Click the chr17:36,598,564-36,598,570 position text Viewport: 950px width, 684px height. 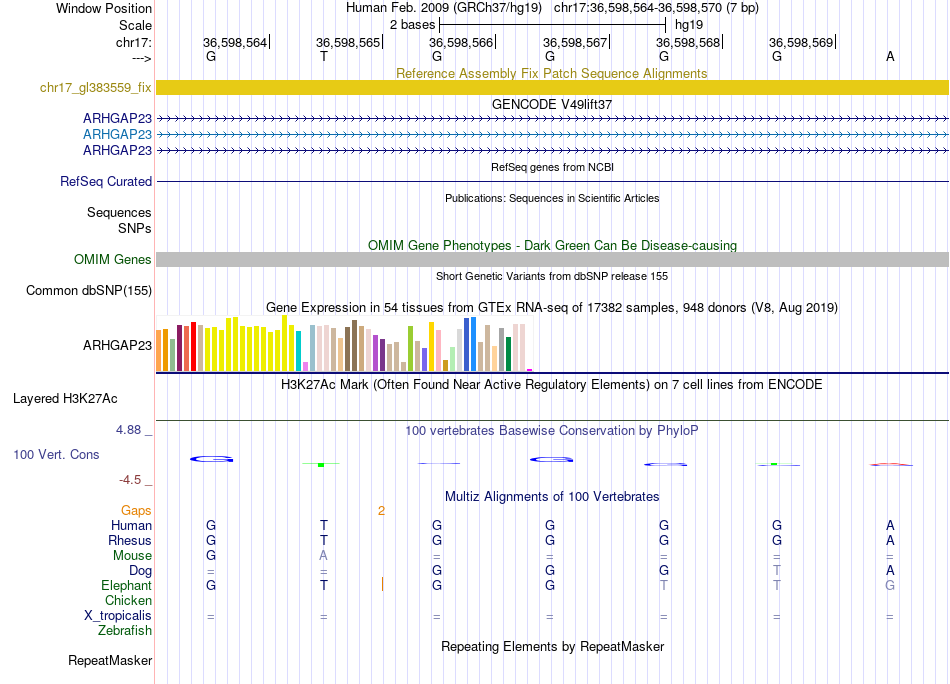[637, 8]
